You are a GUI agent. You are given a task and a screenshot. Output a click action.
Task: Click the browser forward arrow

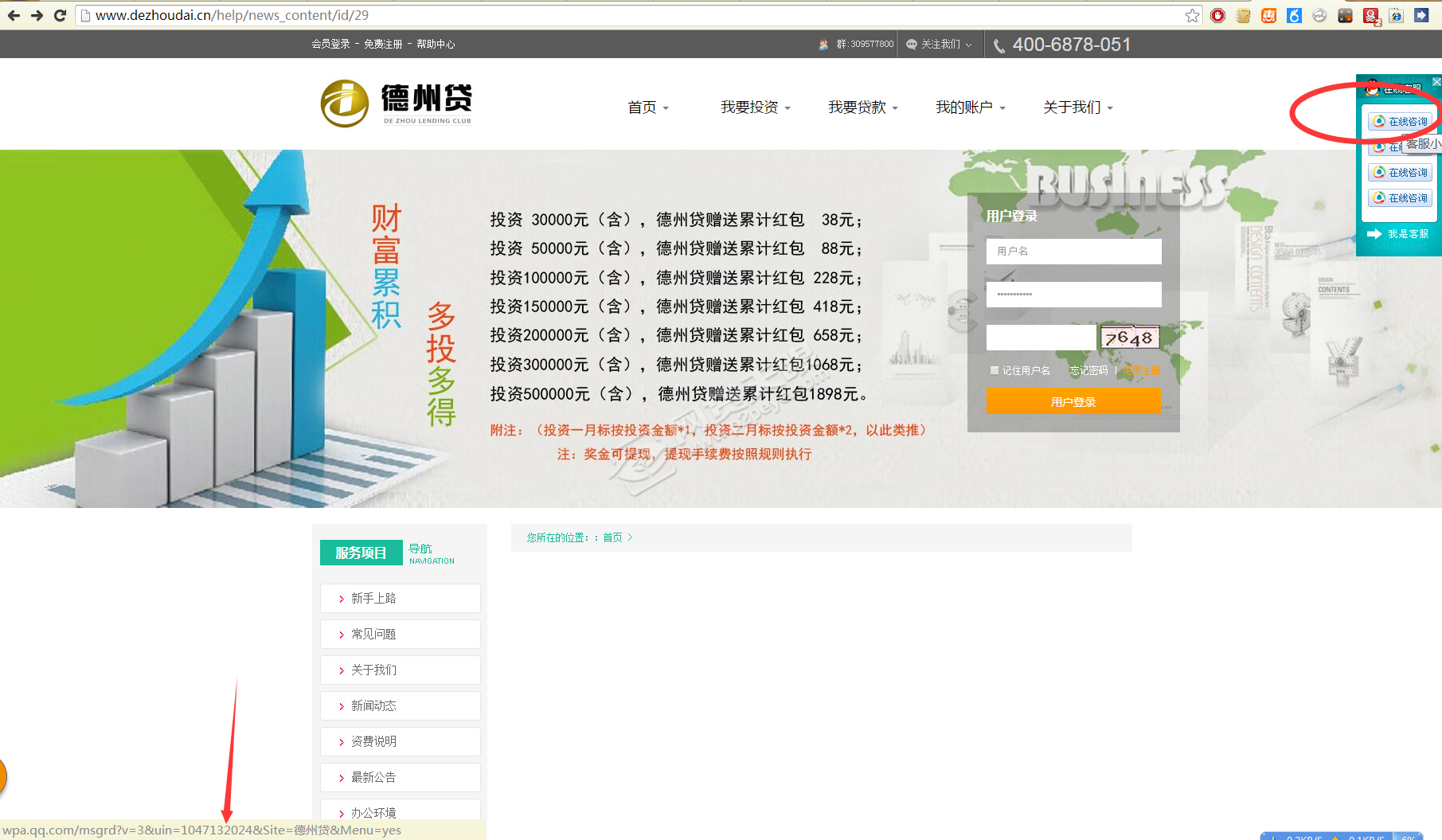coord(37,15)
